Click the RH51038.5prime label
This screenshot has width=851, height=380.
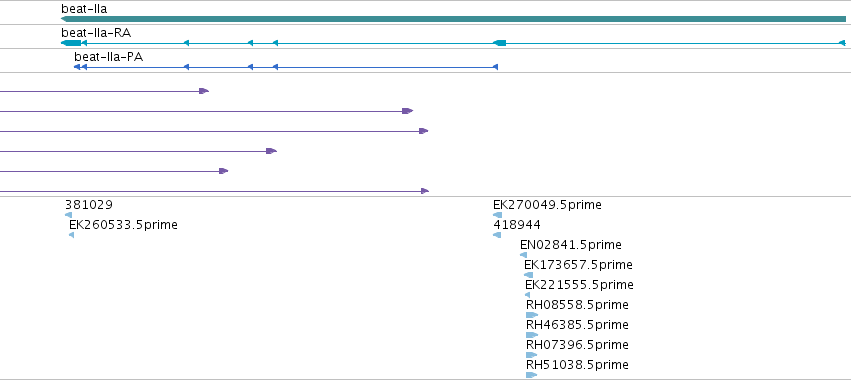pyautogui.click(x=577, y=365)
